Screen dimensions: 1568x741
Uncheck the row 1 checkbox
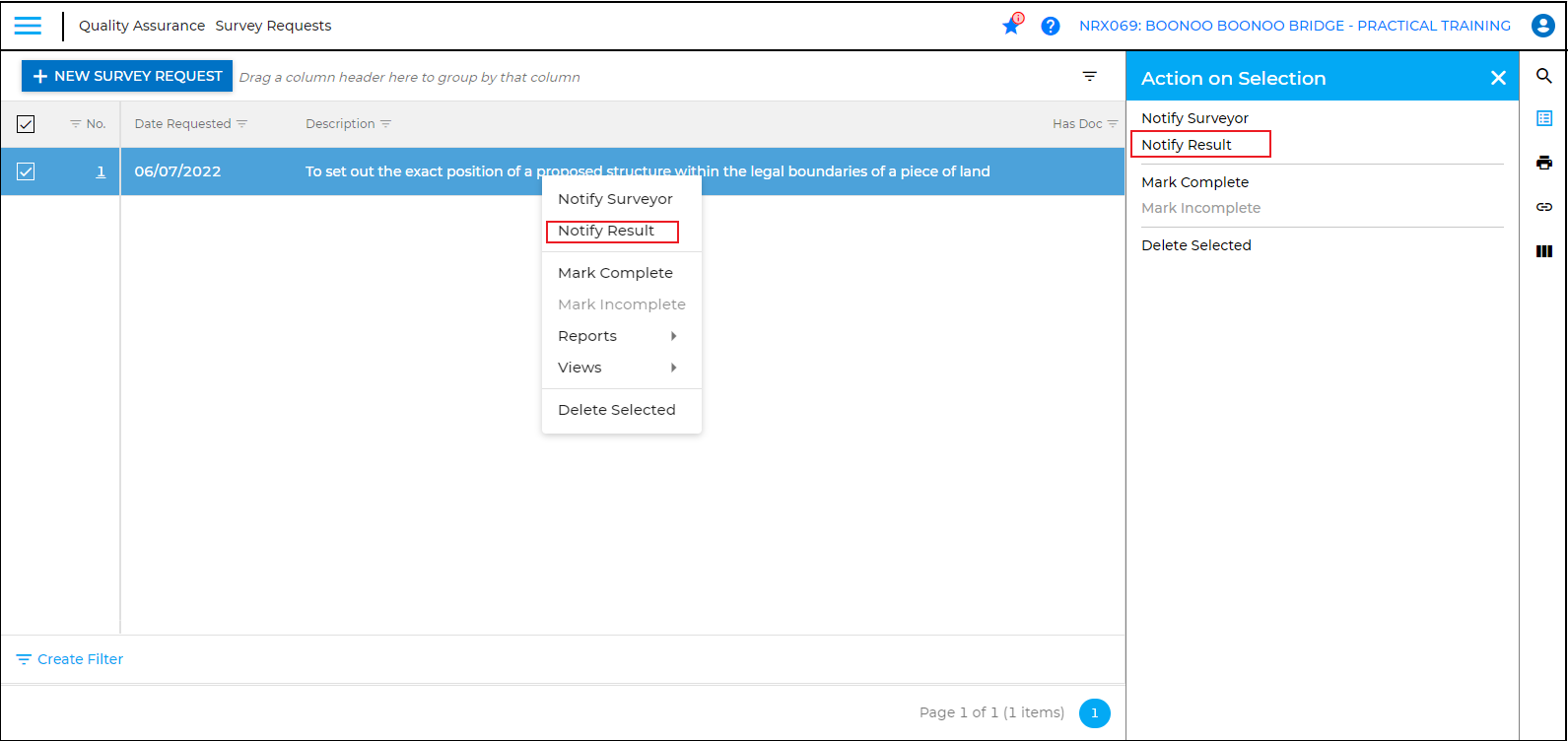[x=26, y=171]
